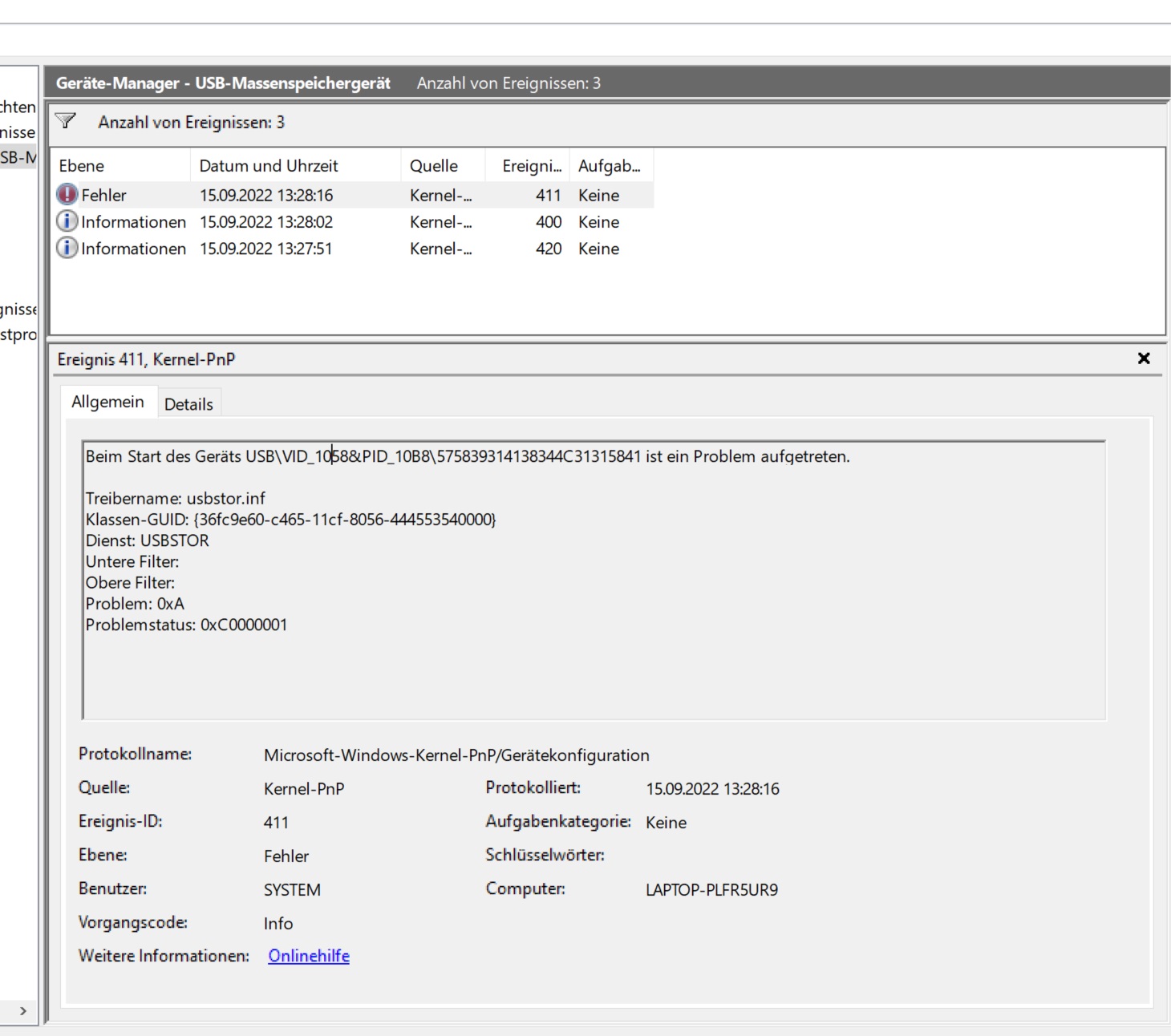This screenshot has height=1036, width=1171.
Task: Select the Fehler event row
Action: 353,195
